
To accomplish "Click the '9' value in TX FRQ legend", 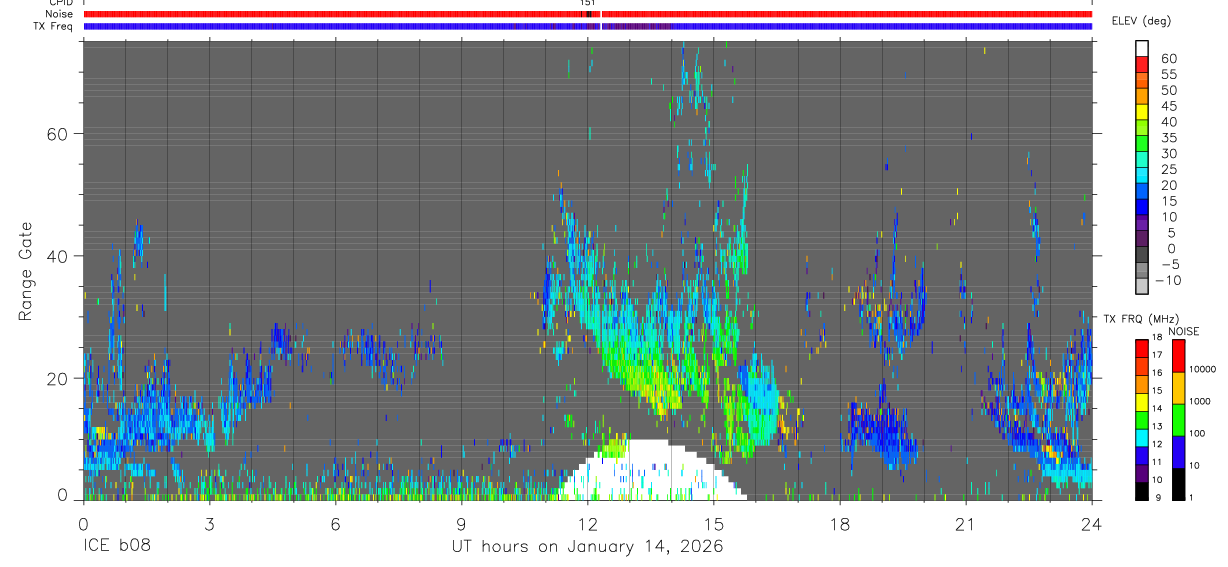I will (x=1157, y=498).
